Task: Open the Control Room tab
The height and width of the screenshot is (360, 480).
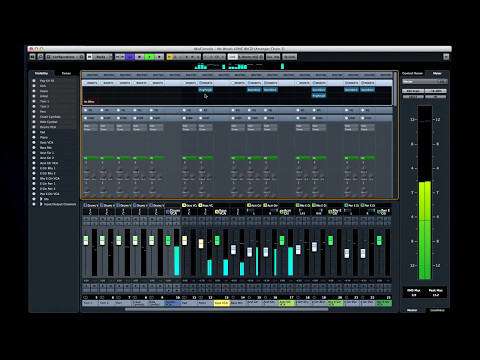Action: tap(412, 73)
